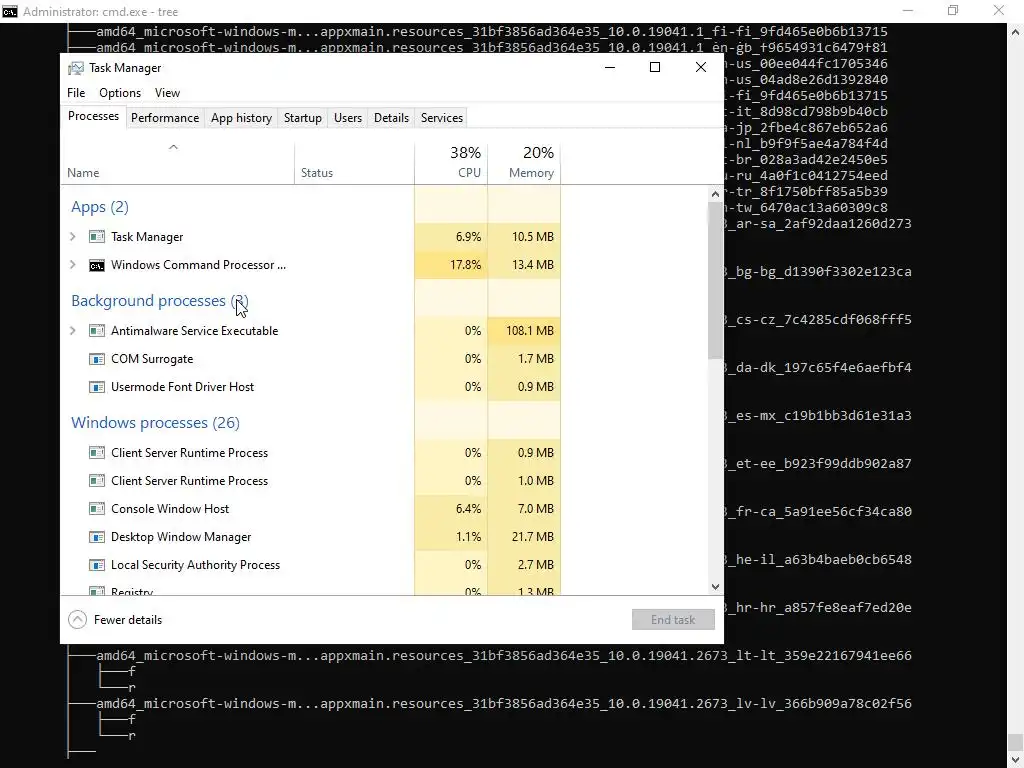
Task: Expand the Antimalware Service Executable row
Action: tap(72, 331)
